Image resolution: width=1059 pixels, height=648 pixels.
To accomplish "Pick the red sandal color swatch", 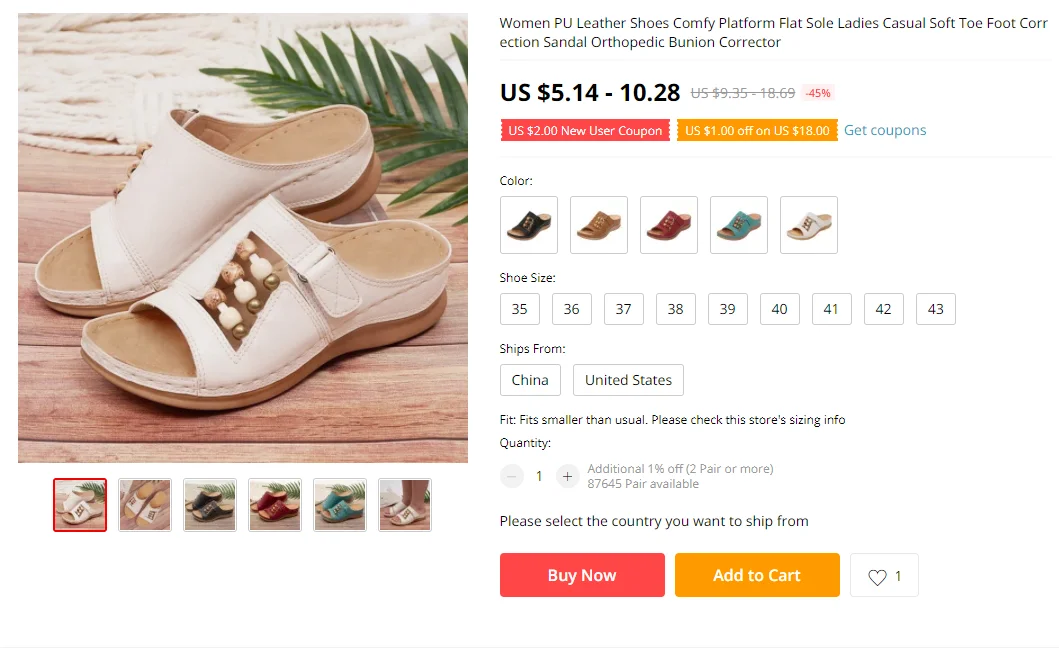I will (669, 225).
